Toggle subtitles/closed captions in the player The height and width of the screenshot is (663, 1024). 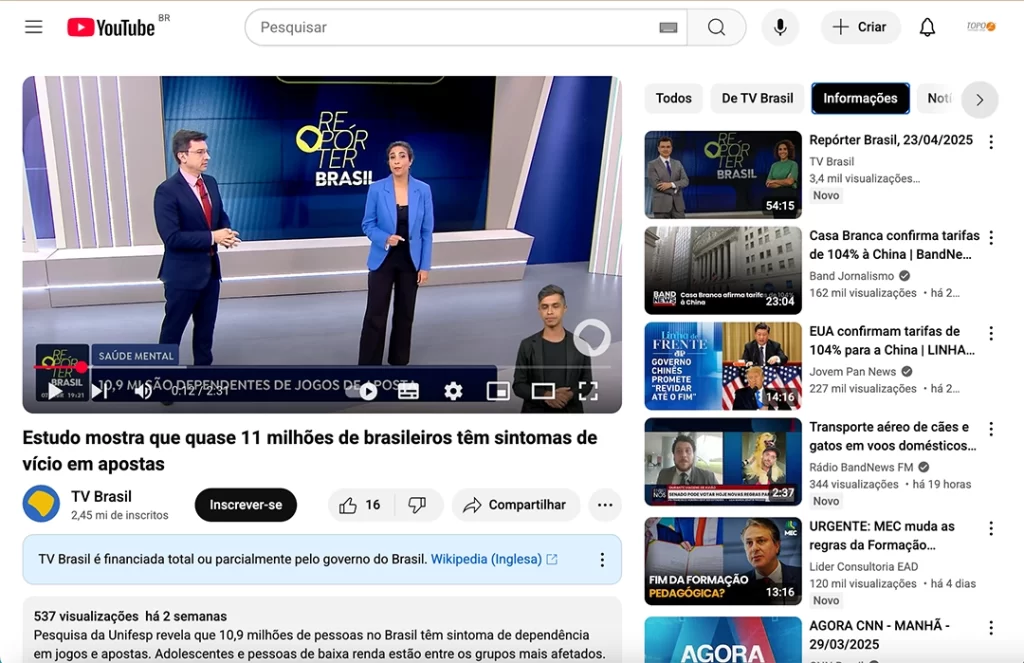(408, 391)
